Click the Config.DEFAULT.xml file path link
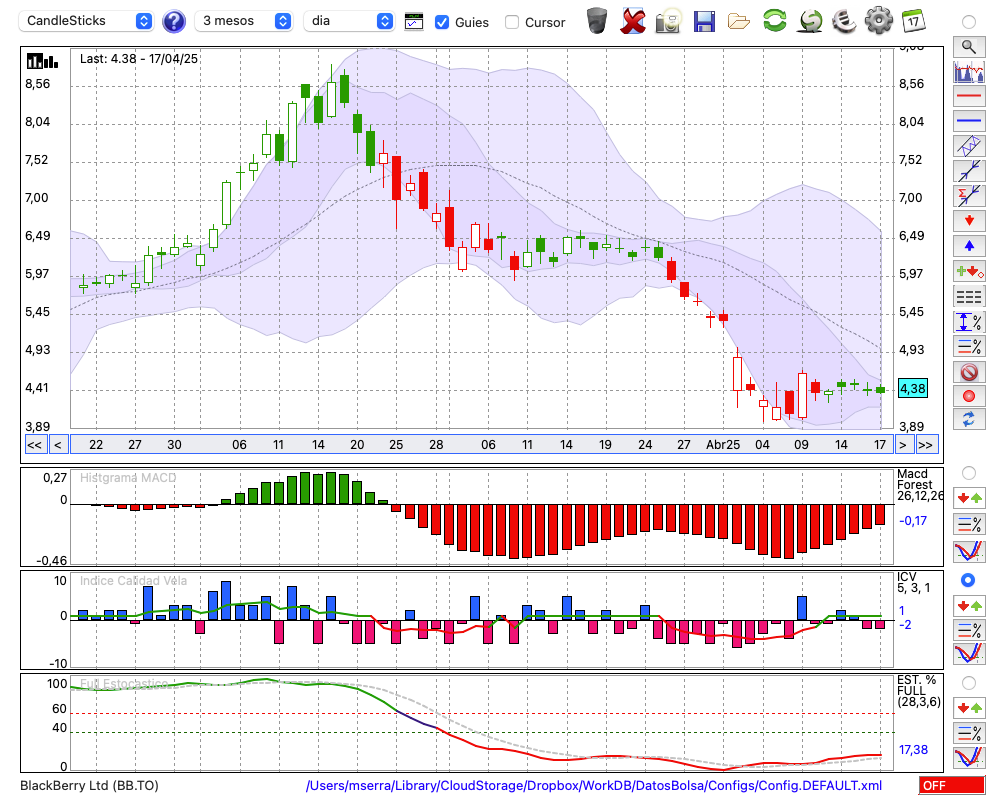The height and width of the screenshot is (800, 1000). click(x=594, y=786)
